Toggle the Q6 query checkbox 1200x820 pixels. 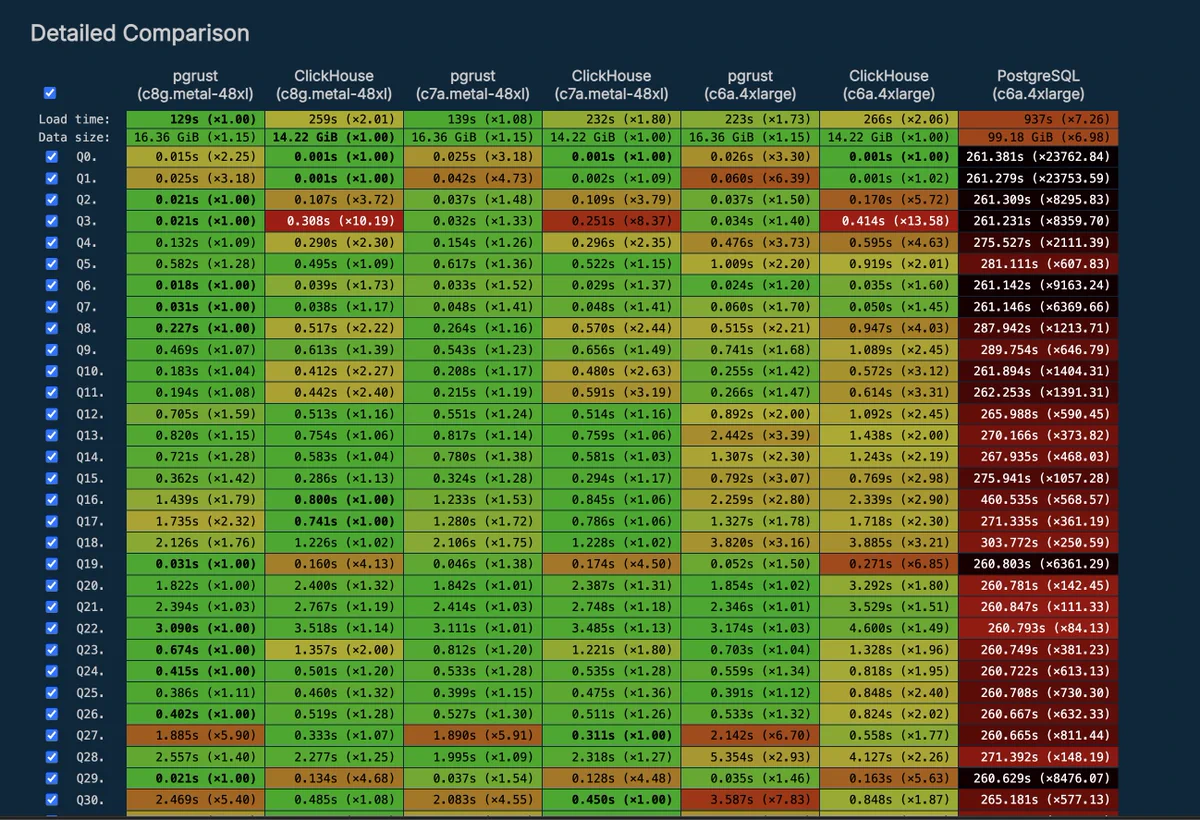click(x=51, y=285)
